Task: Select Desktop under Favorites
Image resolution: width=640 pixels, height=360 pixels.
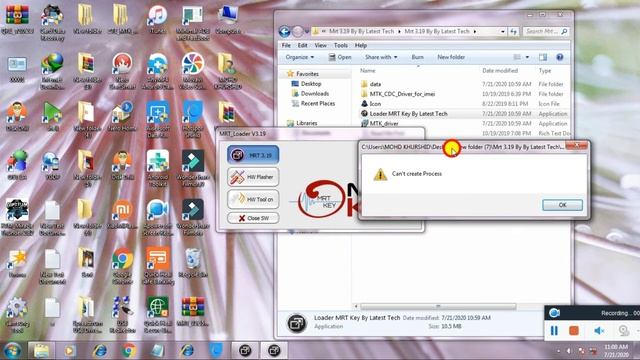Action: coord(311,84)
